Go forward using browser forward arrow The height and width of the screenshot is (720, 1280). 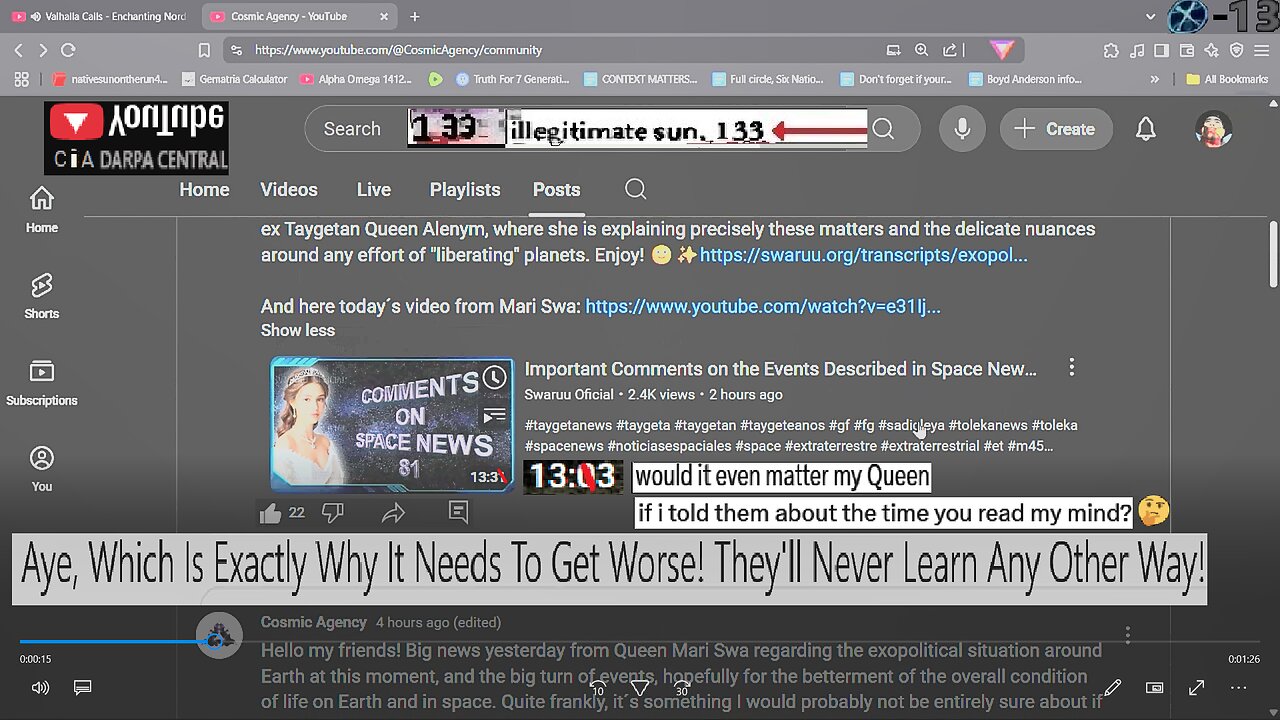click(43, 50)
